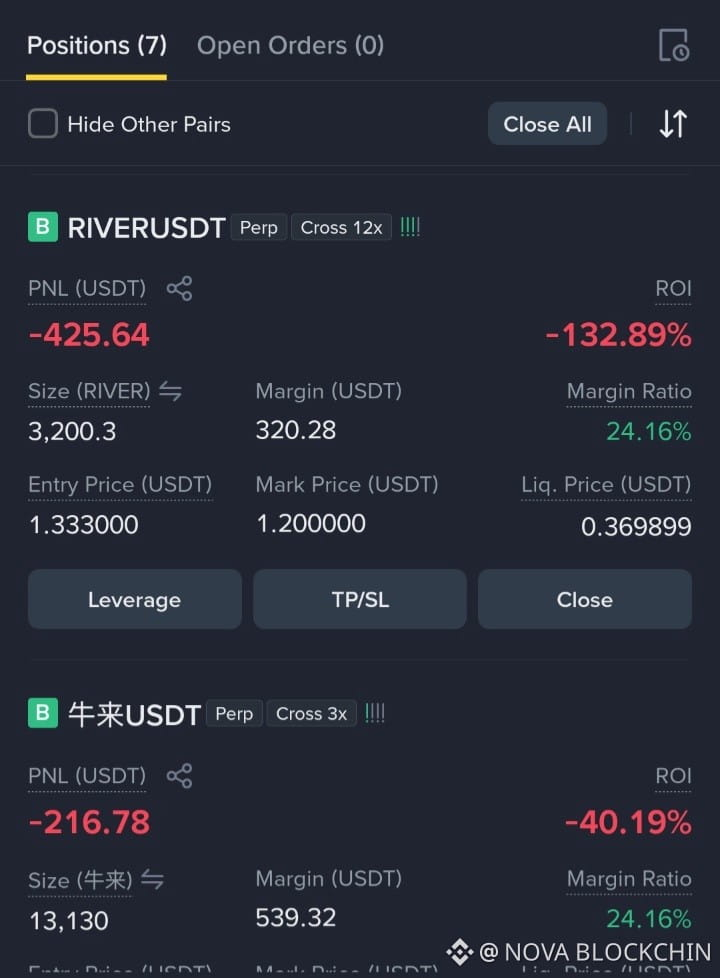720x978 pixels.
Task: Switch RIVER size unit swap icon
Action: pyautogui.click(x=170, y=391)
